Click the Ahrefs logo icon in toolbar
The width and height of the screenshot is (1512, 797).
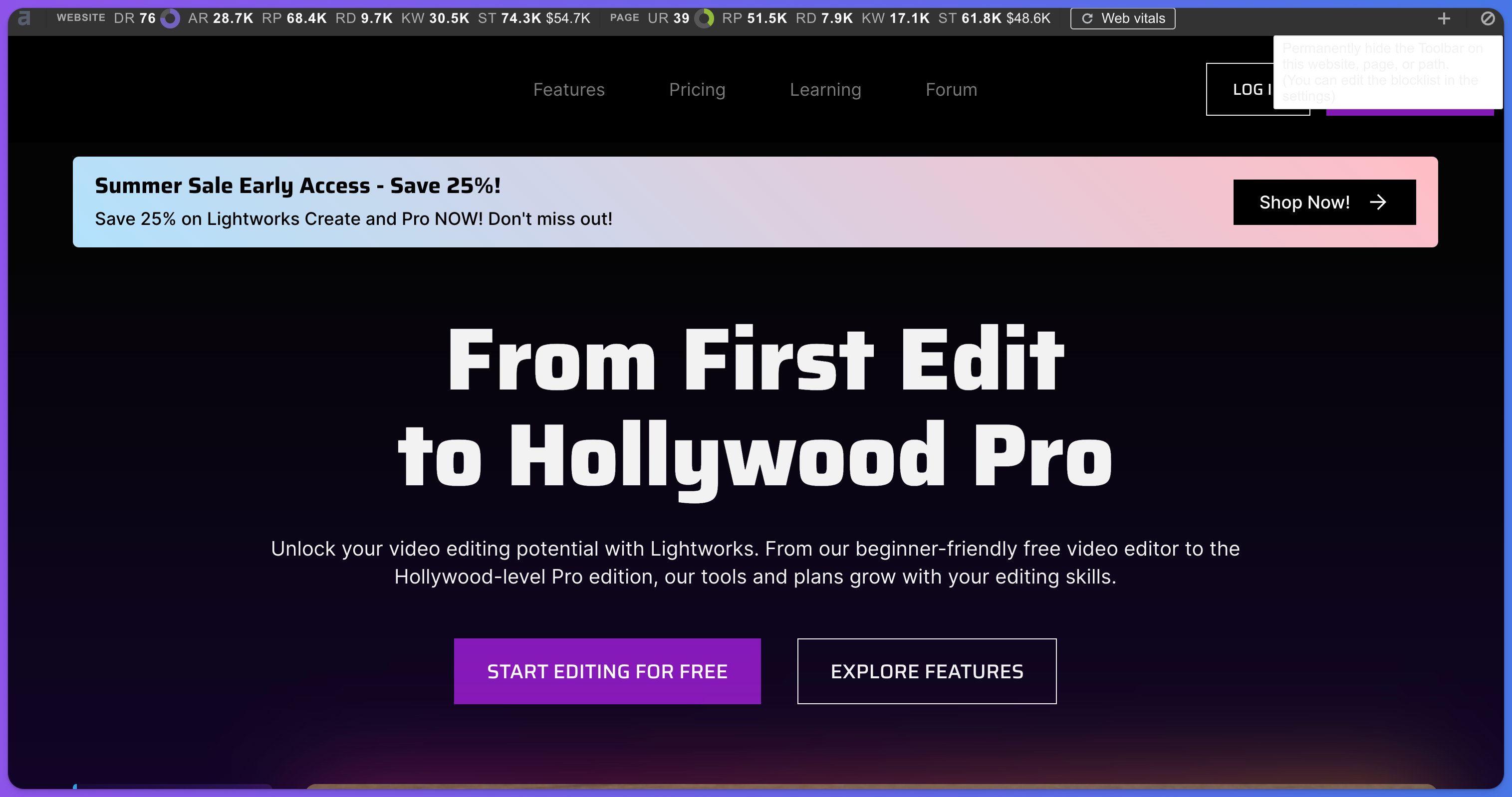point(23,18)
